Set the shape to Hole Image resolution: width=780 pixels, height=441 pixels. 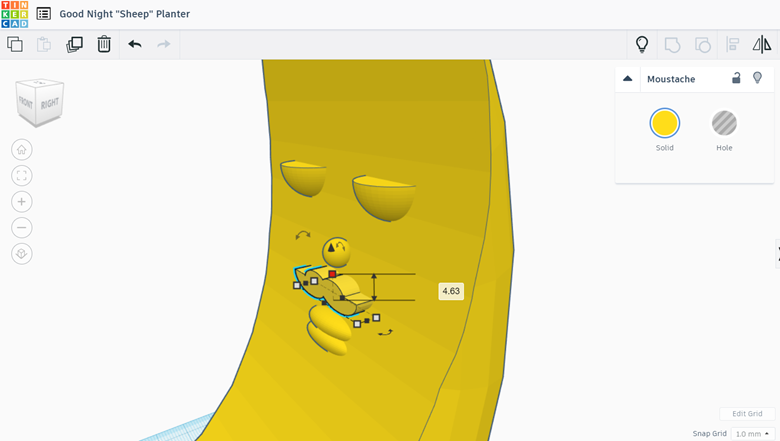pyautogui.click(x=724, y=123)
